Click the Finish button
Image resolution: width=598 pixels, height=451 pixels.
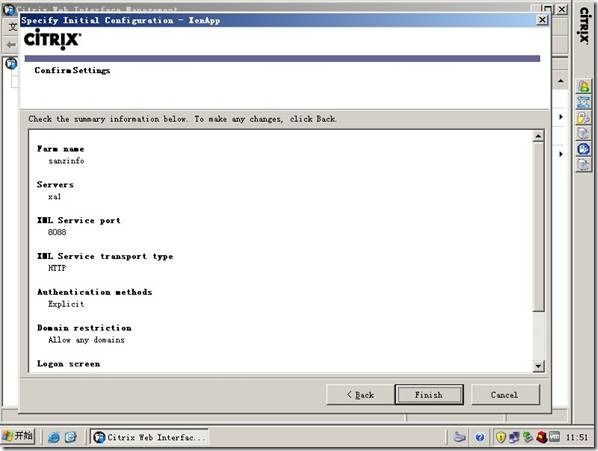pyautogui.click(x=429, y=395)
